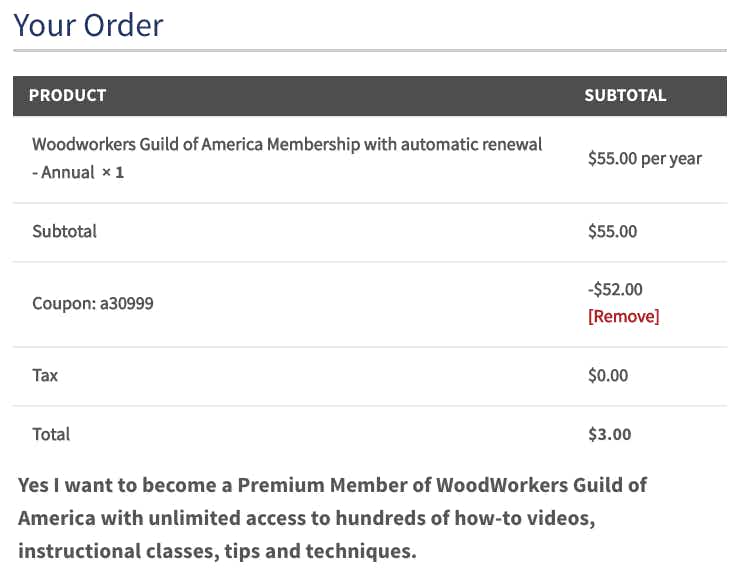738x582 pixels.
Task: Click the -$52.00 discount amount
Action: click(615, 289)
